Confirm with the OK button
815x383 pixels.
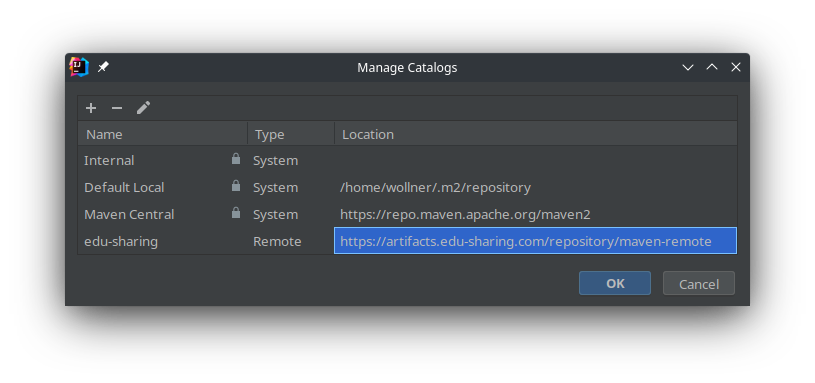point(615,283)
